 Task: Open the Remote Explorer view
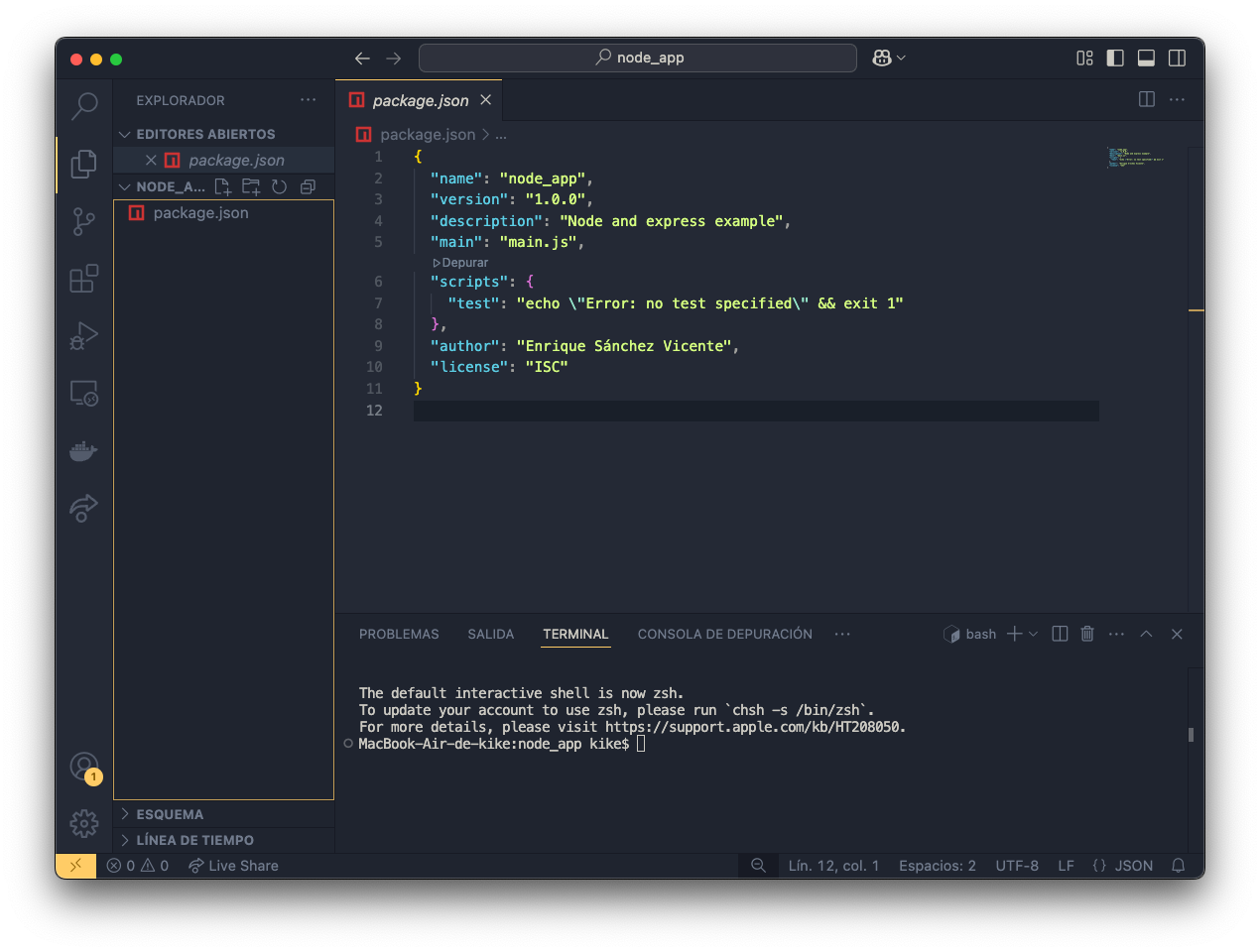click(x=84, y=394)
